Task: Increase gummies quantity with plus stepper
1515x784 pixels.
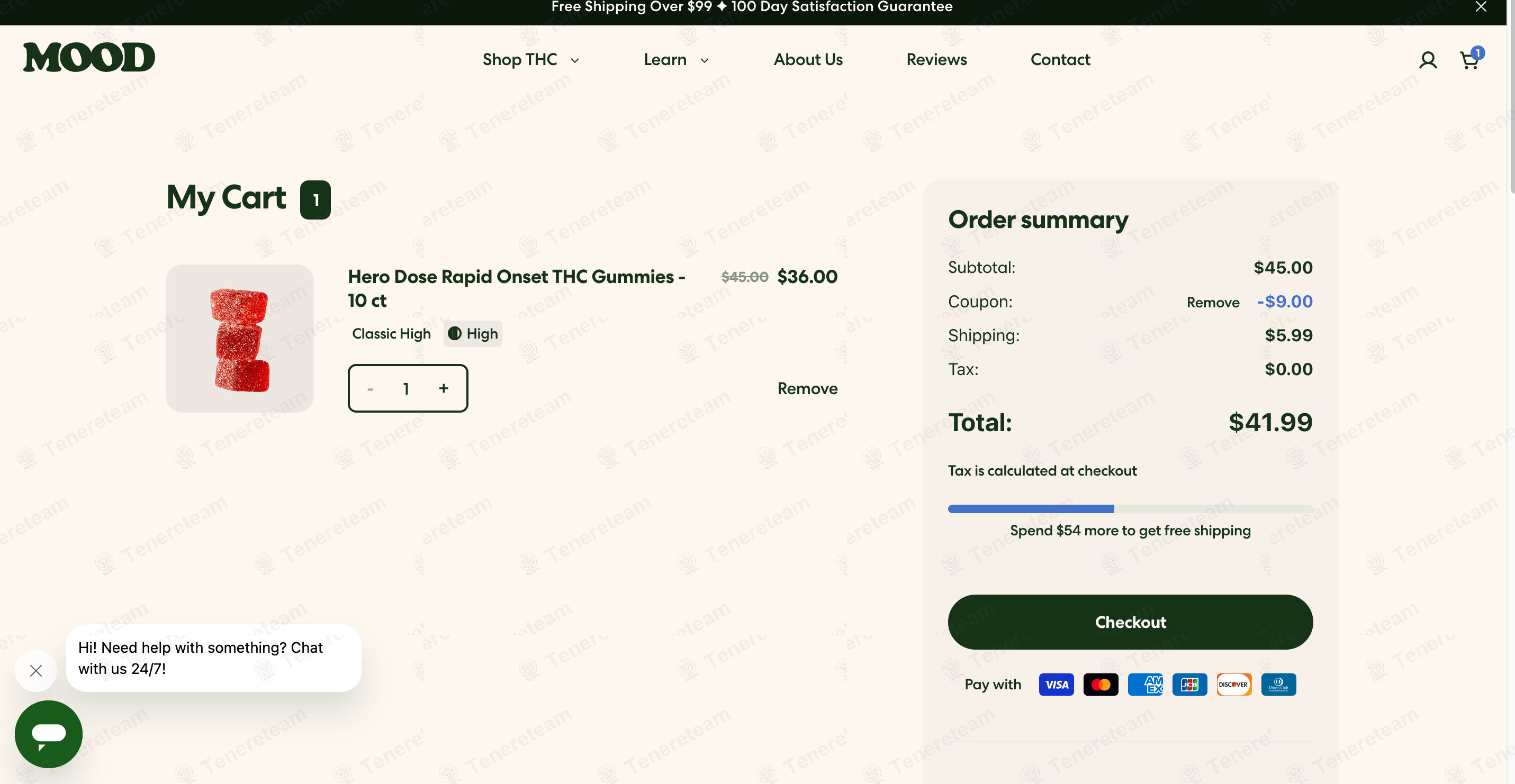Action: (444, 388)
